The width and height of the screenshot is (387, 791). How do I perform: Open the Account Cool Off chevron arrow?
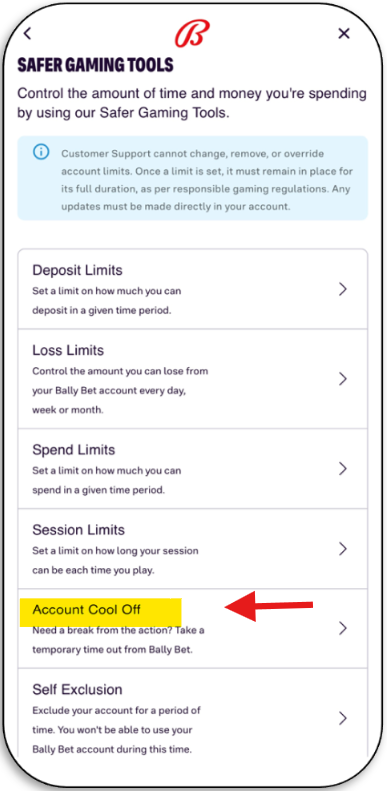(343, 628)
